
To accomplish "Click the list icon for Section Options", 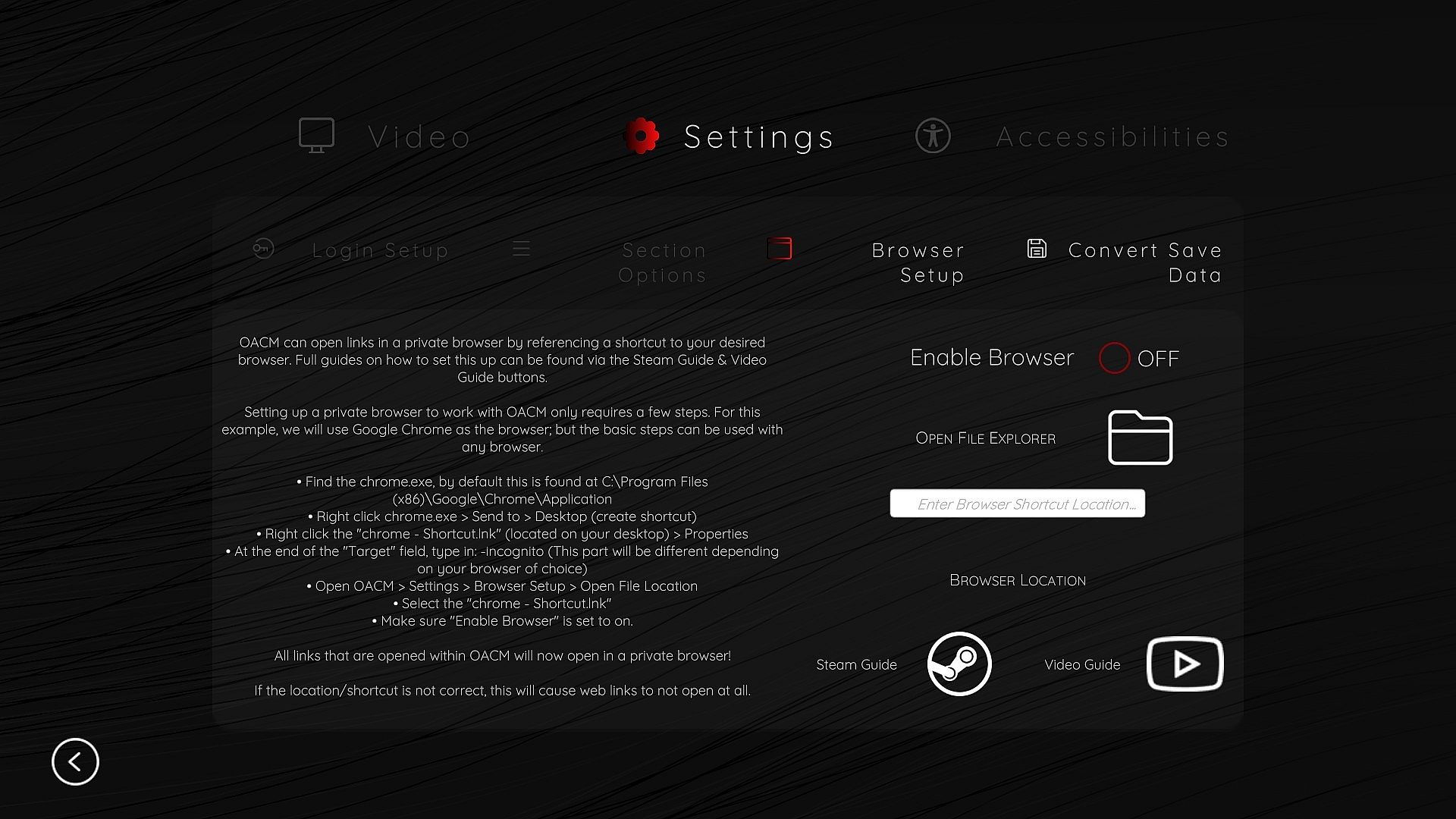I will [x=521, y=249].
